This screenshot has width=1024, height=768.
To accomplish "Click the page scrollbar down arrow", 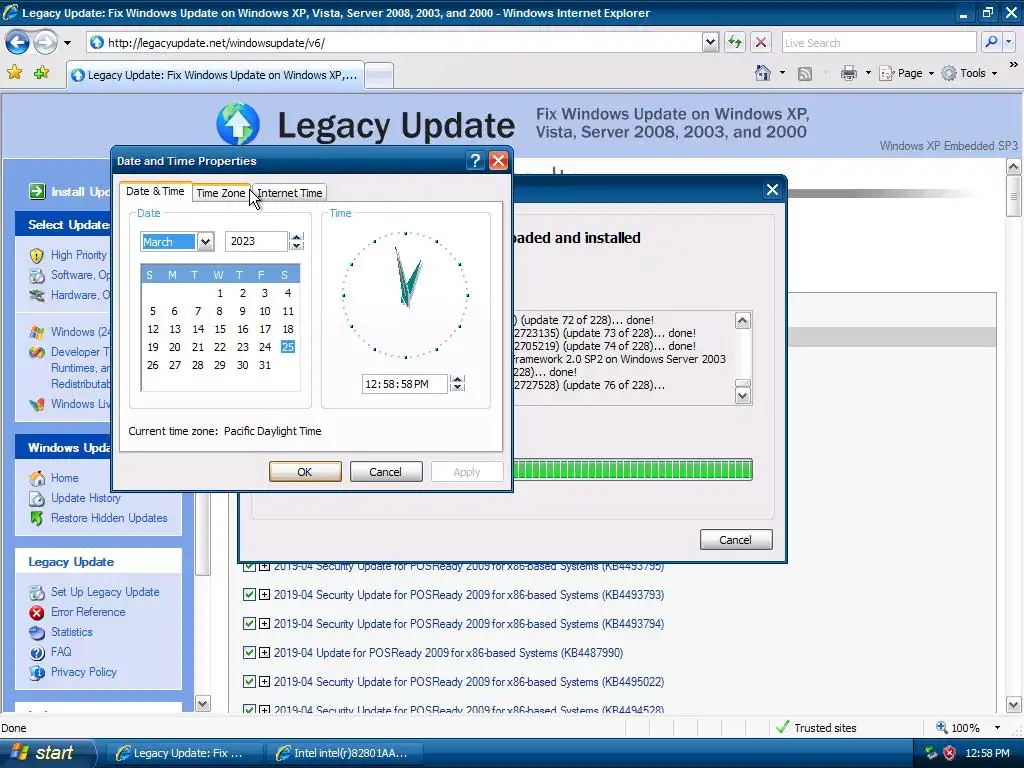I will (1014, 705).
